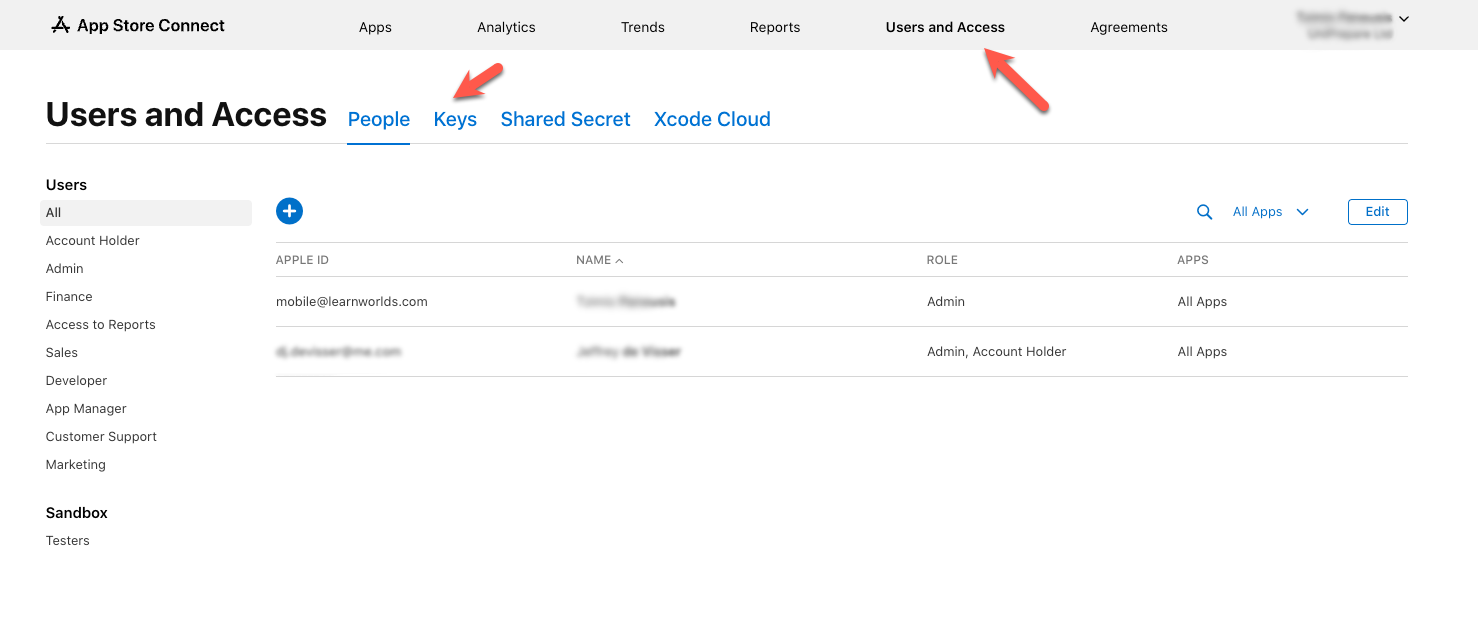Screen dimensions: 1478x621
Task: Select the All users filter
Action: point(54,212)
